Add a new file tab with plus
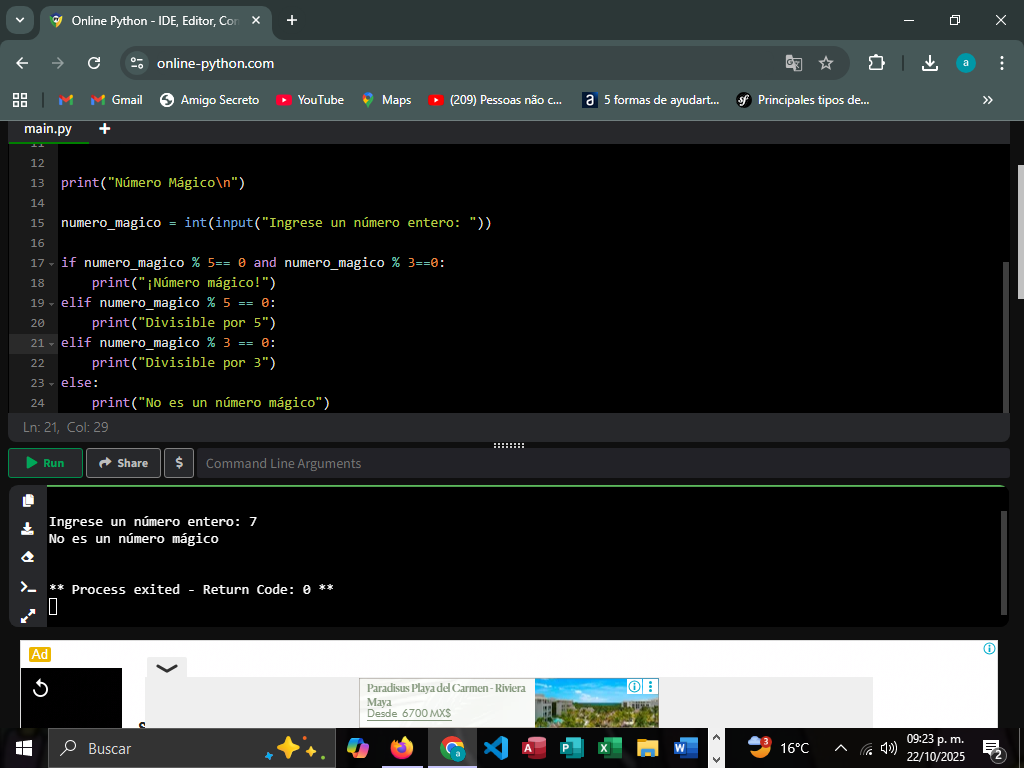 [105, 129]
